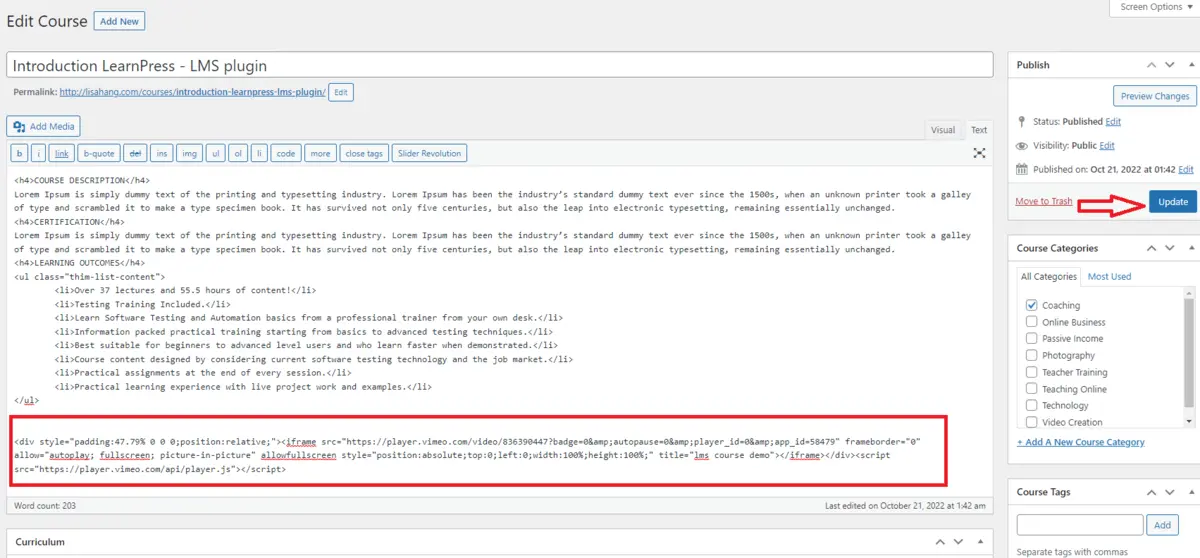Switch editor to Text tab
The height and width of the screenshot is (558, 1200).
click(979, 130)
